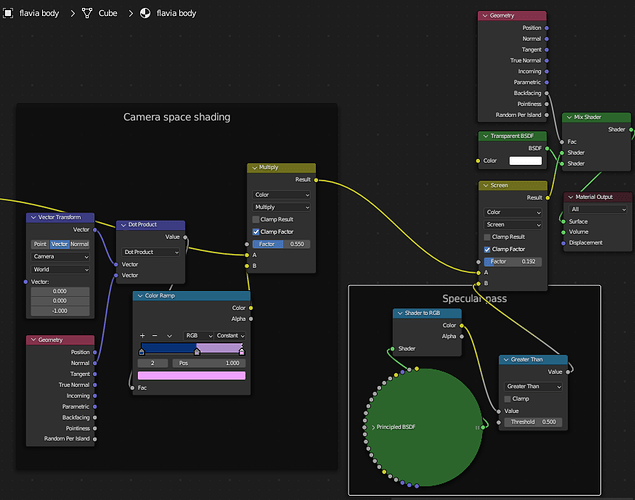This screenshot has height=500, width=635.
Task: Select first flavia body breadcrumb
Action: coord(39,13)
